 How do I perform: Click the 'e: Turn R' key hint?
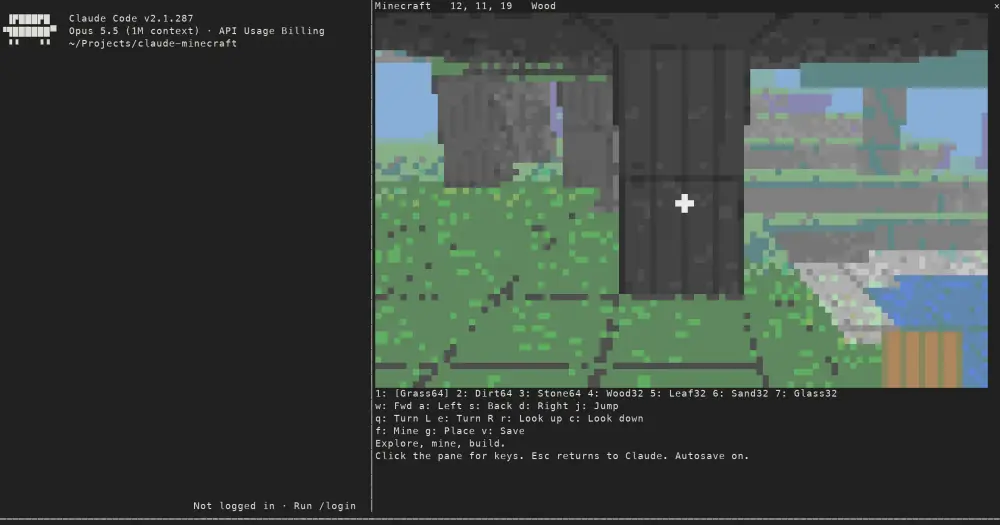[x=465, y=418]
